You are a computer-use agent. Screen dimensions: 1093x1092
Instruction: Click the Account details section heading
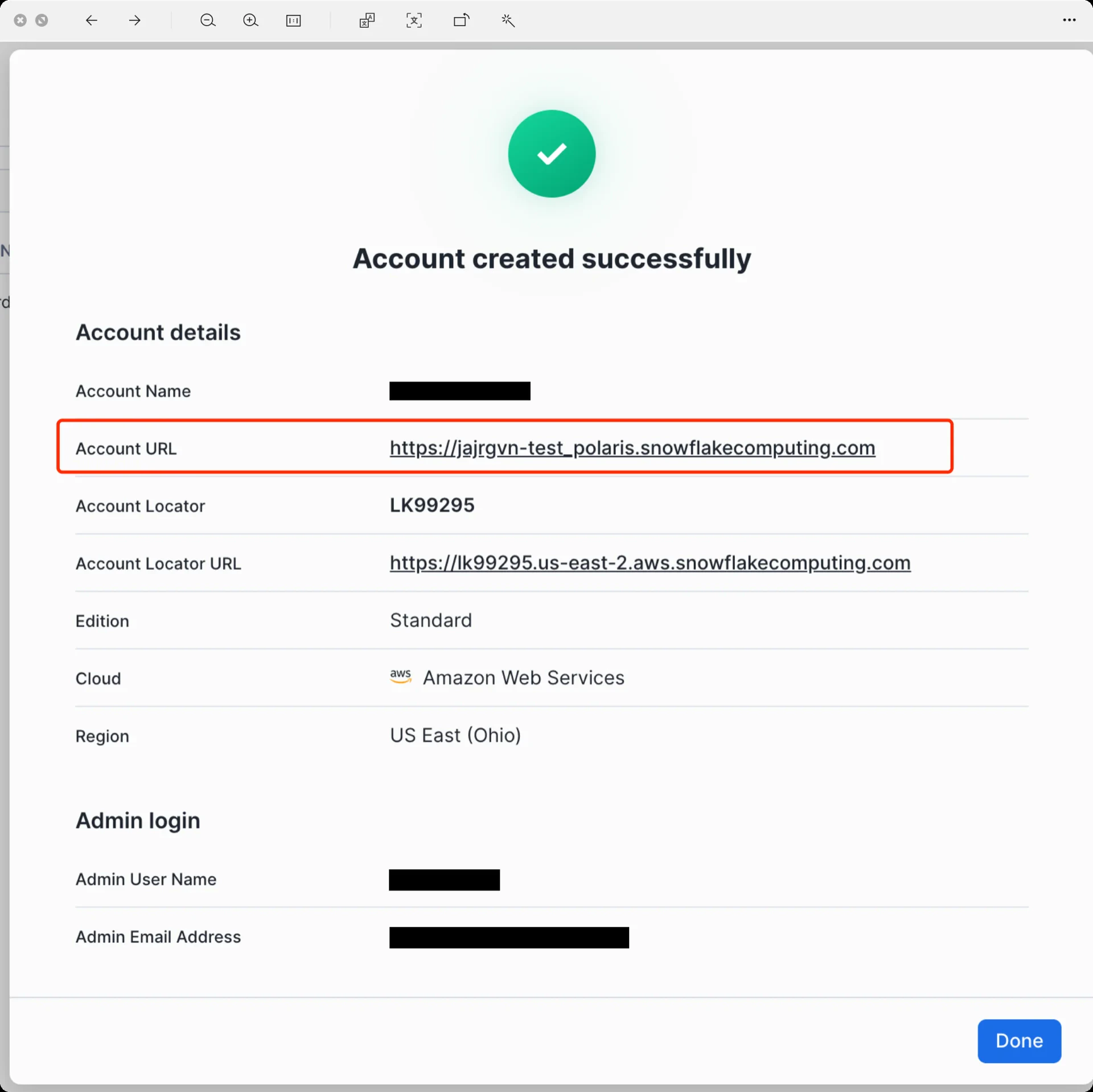[x=158, y=332]
